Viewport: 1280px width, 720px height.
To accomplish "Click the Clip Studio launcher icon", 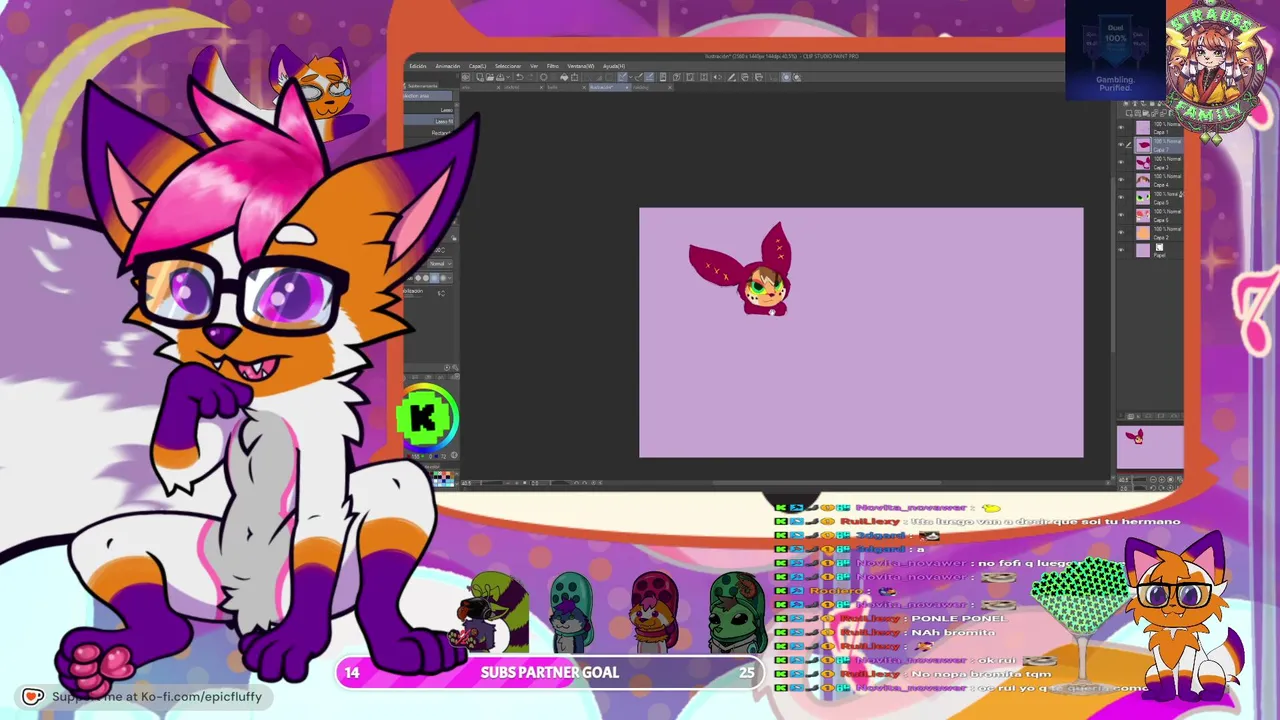I will [468, 77].
